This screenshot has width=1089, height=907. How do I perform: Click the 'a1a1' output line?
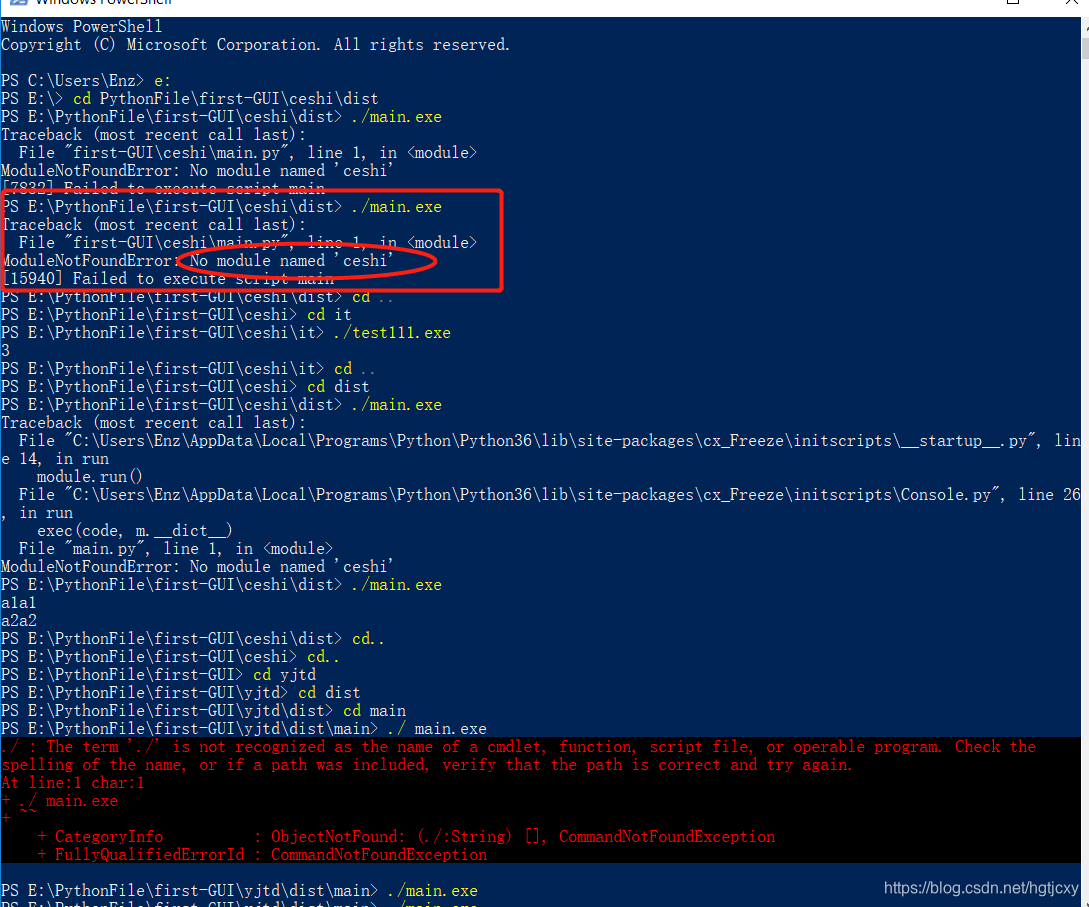point(18,603)
